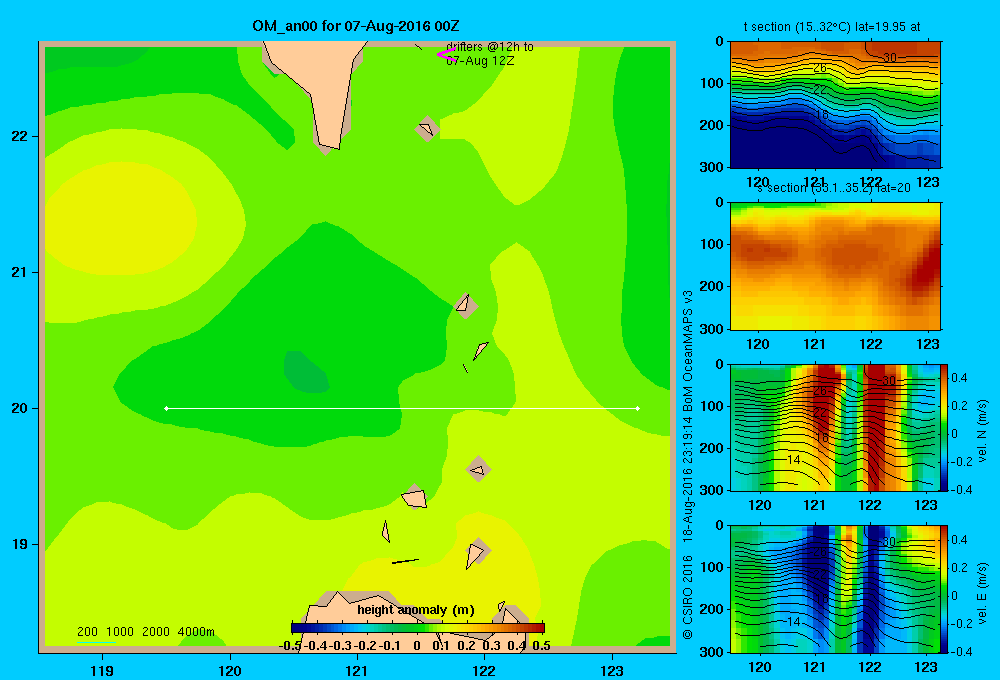Click the map title 'OM_an00 for 07-Aug-2016 00Z'

pyautogui.click(x=356, y=26)
